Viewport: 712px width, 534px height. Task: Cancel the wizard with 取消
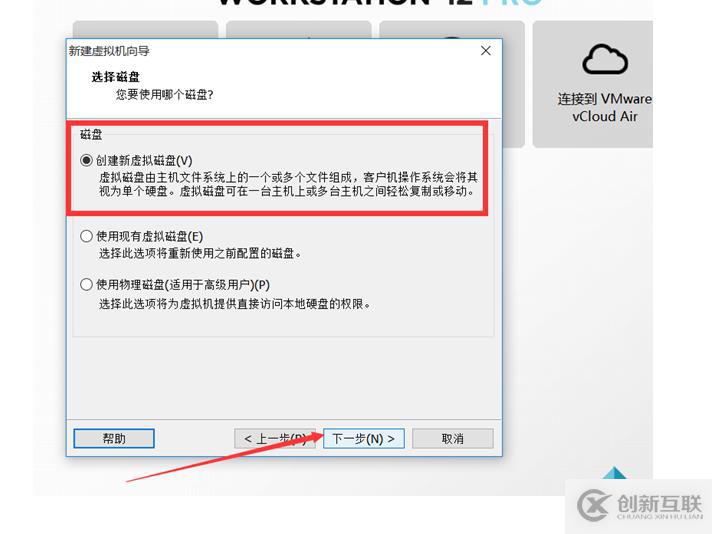pyautogui.click(x=452, y=438)
